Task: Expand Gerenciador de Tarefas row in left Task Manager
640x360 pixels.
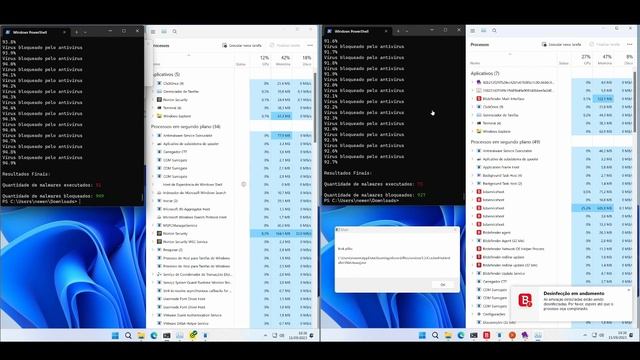Action: point(154,91)
